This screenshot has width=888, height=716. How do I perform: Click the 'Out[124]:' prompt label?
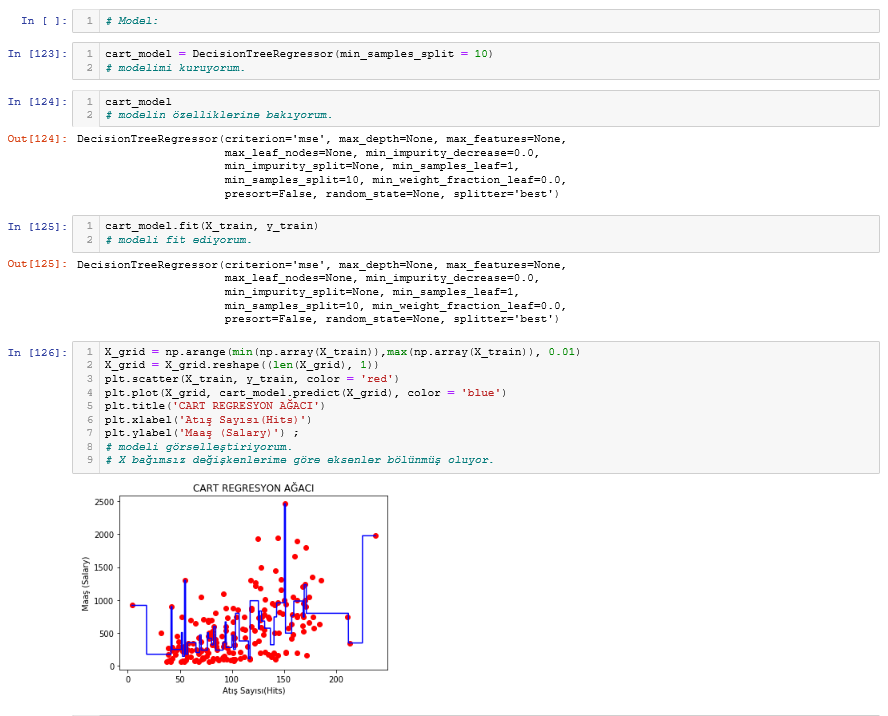(37, 139)
